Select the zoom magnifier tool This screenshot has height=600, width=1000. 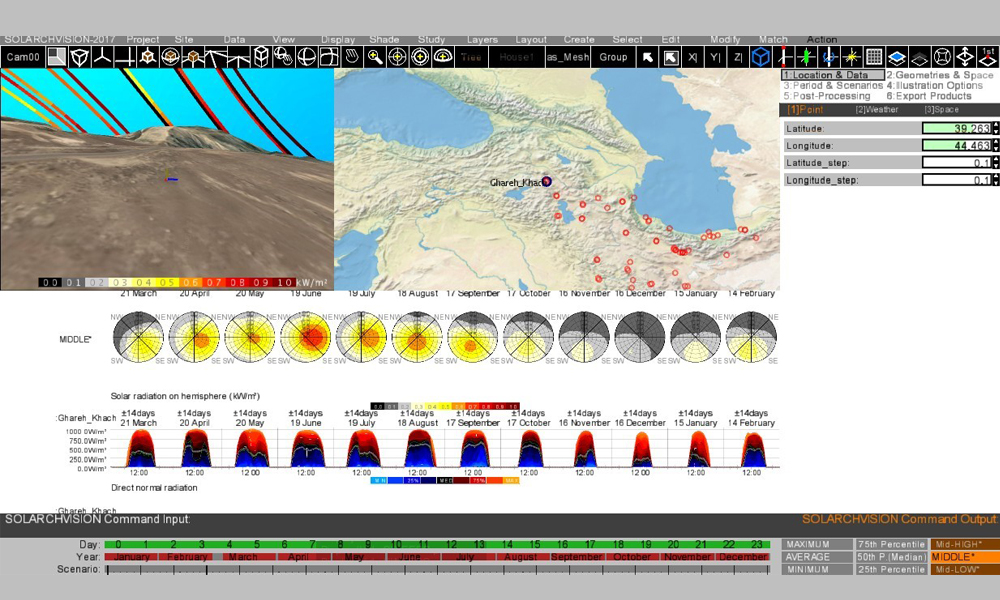375,57
